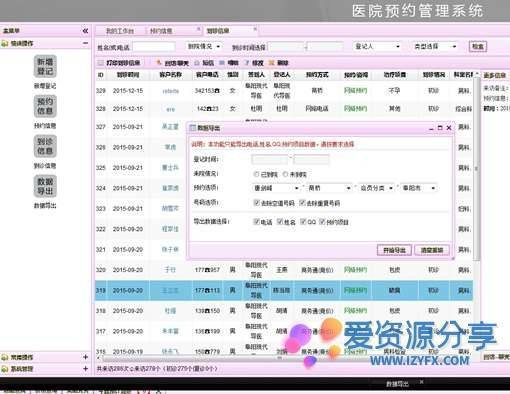Click the 登记时间 end date field in dialog

(311, 159)
